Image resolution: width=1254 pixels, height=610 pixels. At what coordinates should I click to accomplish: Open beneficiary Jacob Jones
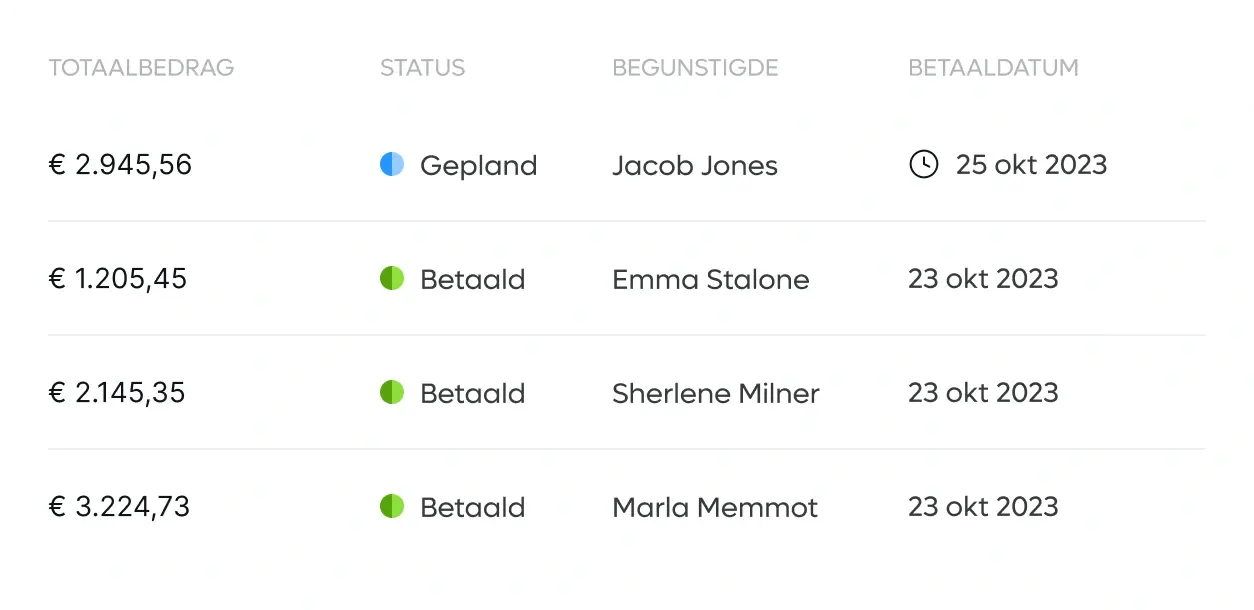[695, 165]
